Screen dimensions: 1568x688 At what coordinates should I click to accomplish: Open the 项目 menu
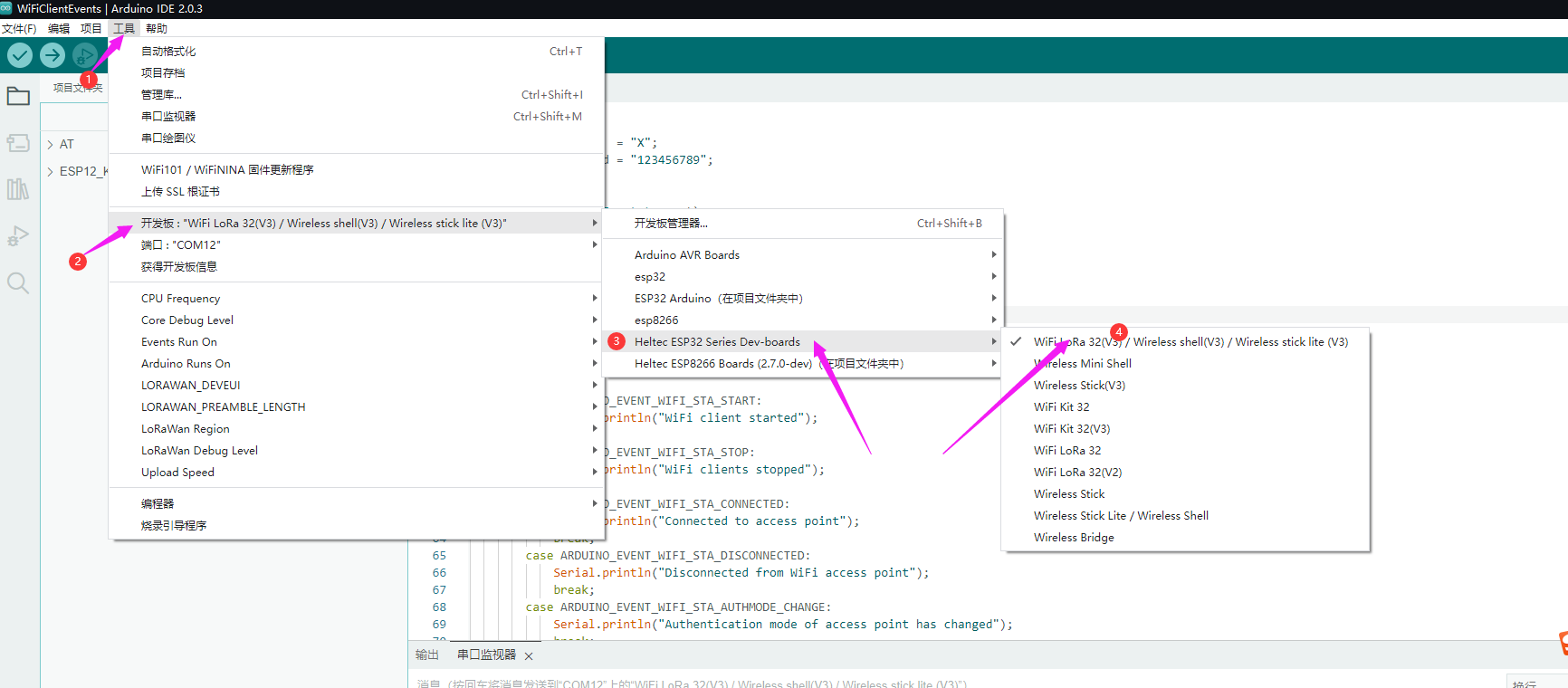(91, 29)
